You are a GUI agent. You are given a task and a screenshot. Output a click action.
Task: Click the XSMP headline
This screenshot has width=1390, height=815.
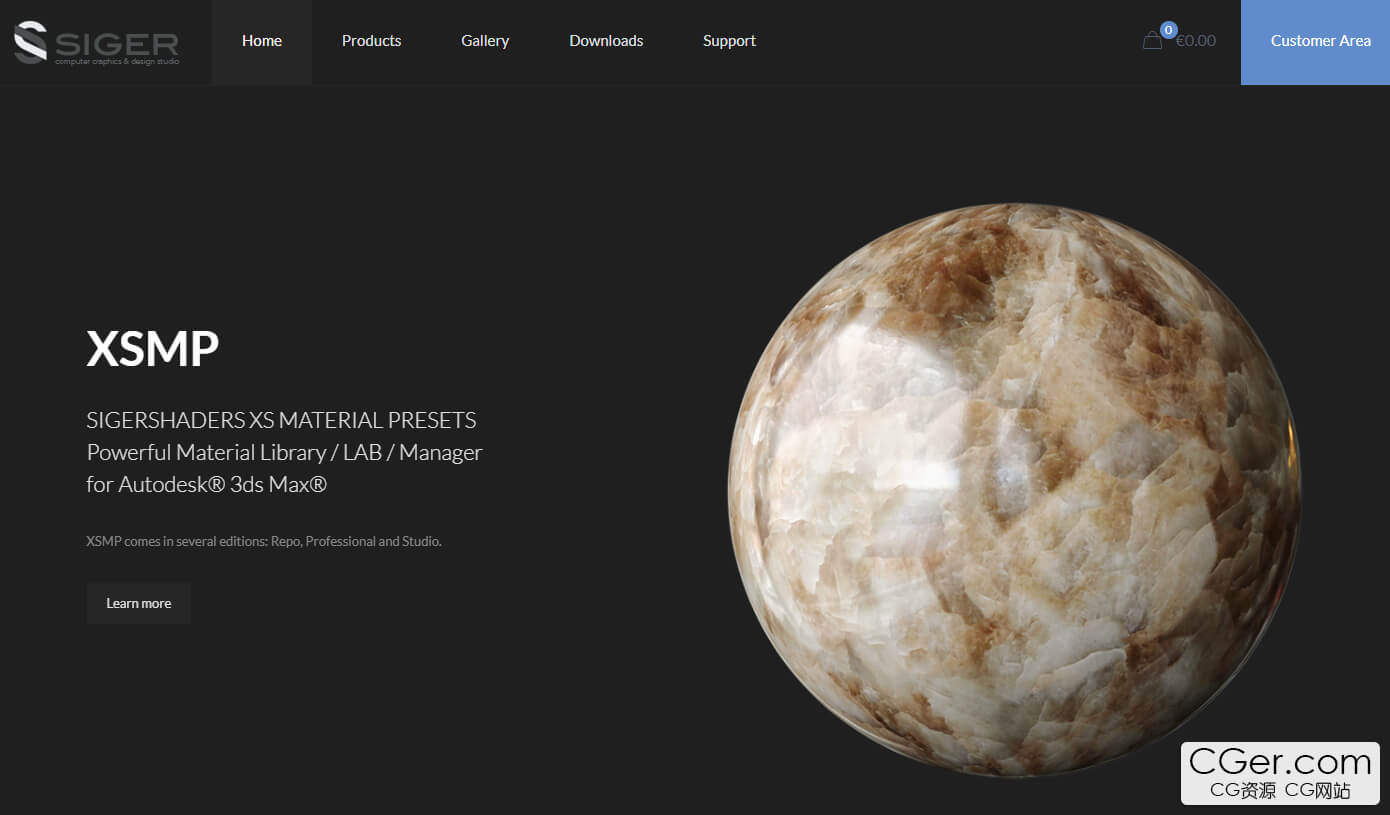point(152,349)
